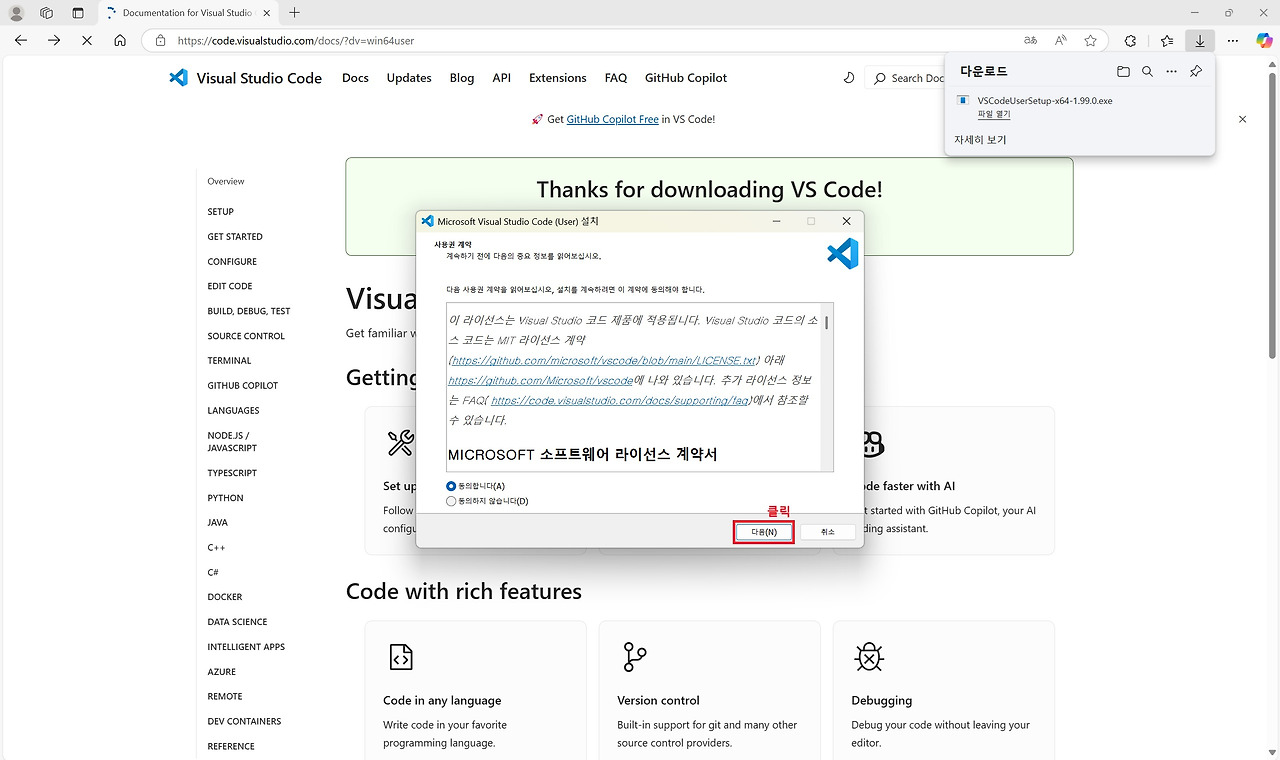This screenshot has width=1280, height=760.
Task: Select the 동의하지 않습니다(D) option
Action: (450, 501)
